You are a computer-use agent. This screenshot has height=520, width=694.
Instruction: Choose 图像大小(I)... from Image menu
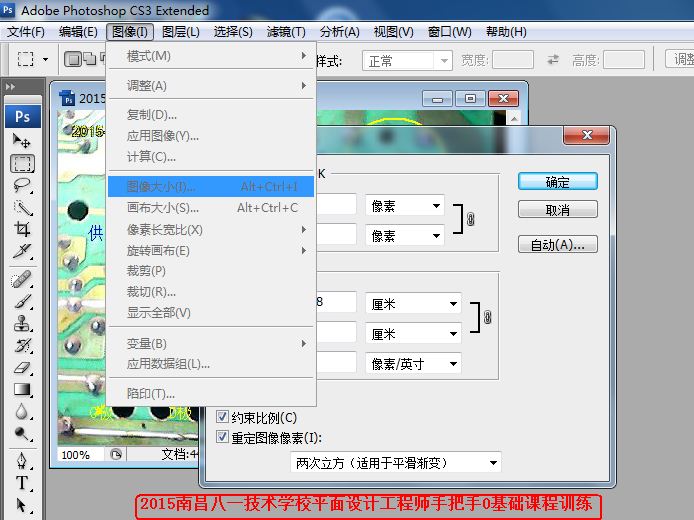pos(212,187)
